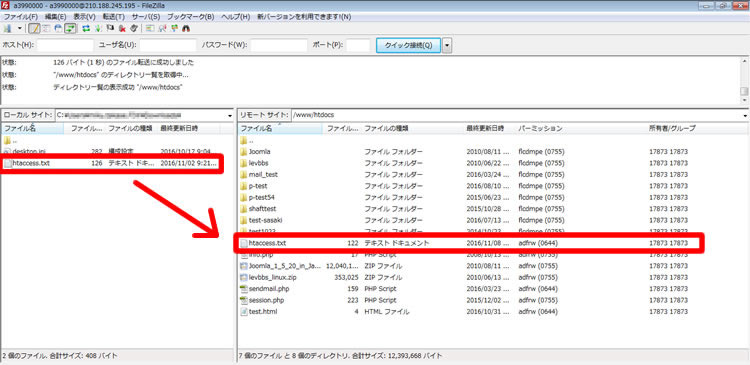Click the refresh file lists icon
750x365 pixels.
point(86,29)
